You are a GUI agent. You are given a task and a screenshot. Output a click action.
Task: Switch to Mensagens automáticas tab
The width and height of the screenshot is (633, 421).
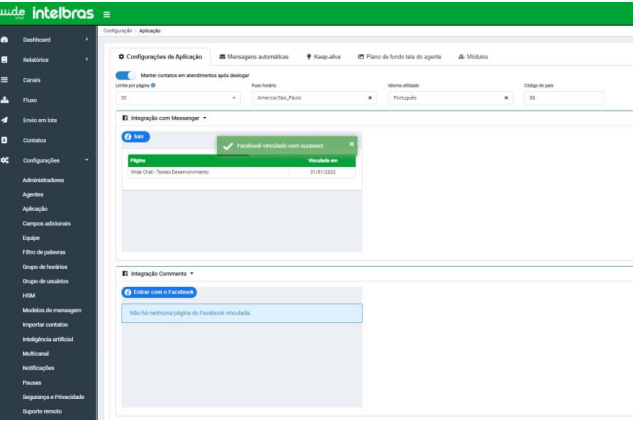point(254,57)
